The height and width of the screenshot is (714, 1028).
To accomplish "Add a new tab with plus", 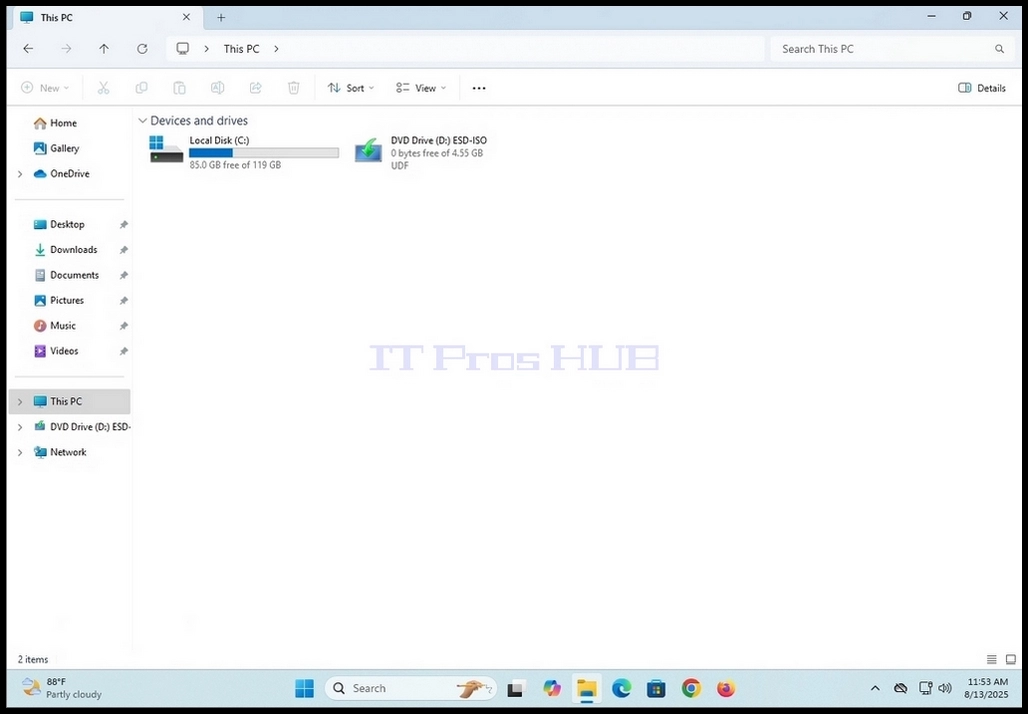I will coord(221,18).
